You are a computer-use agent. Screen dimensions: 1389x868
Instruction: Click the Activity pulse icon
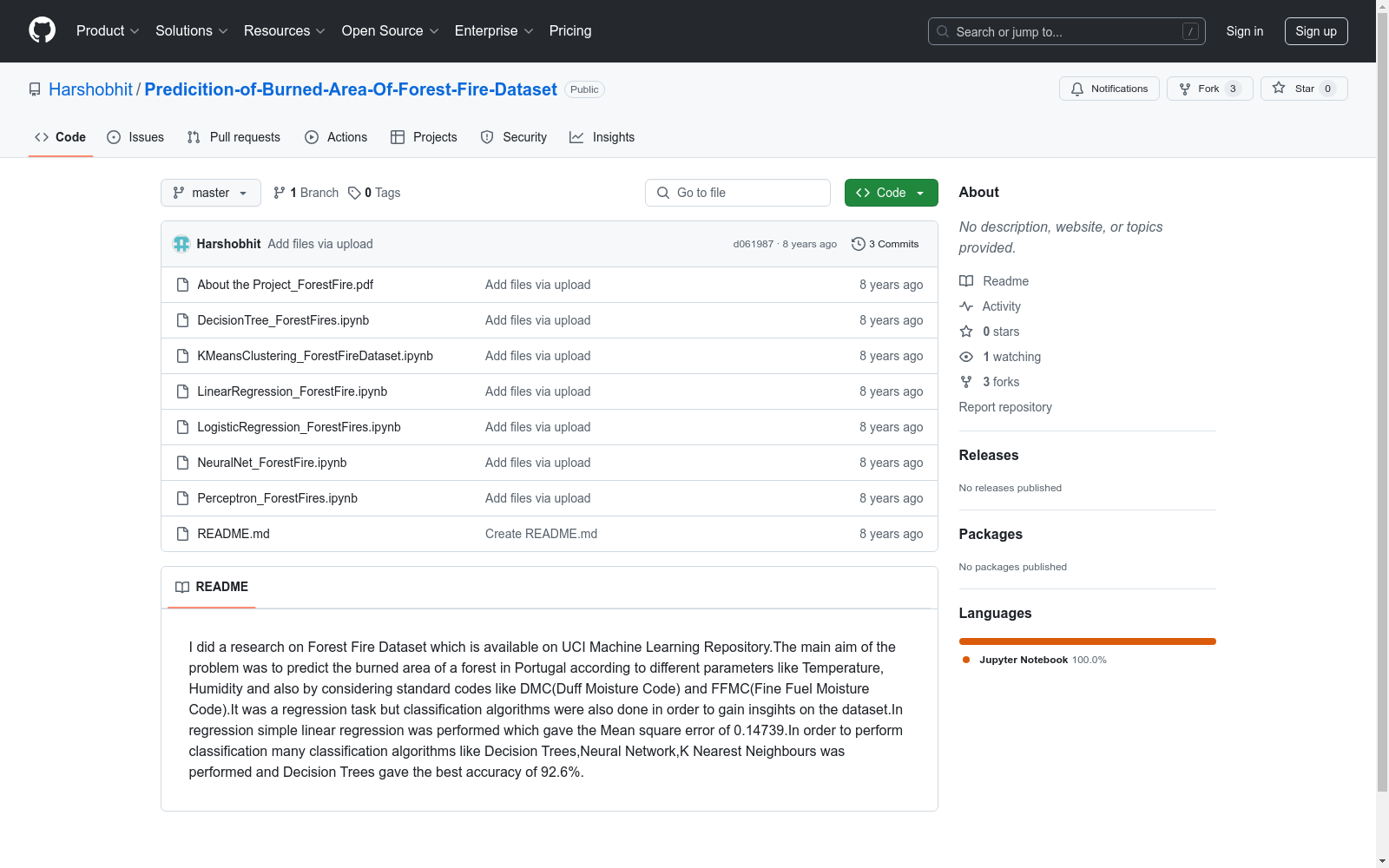966,306
